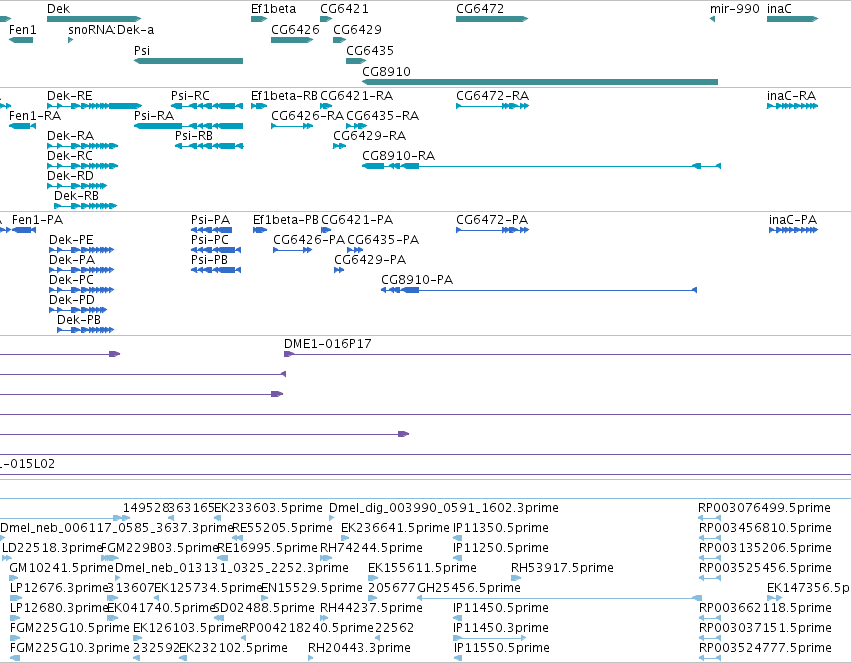Open the Dek-RD transcript label
Image resolution: width=851 pixels, height=663 pixels.
tap(70, 176)
